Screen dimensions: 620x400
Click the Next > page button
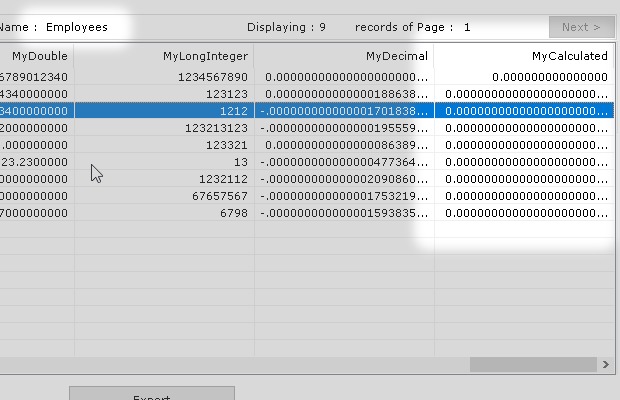coord(581,27)
